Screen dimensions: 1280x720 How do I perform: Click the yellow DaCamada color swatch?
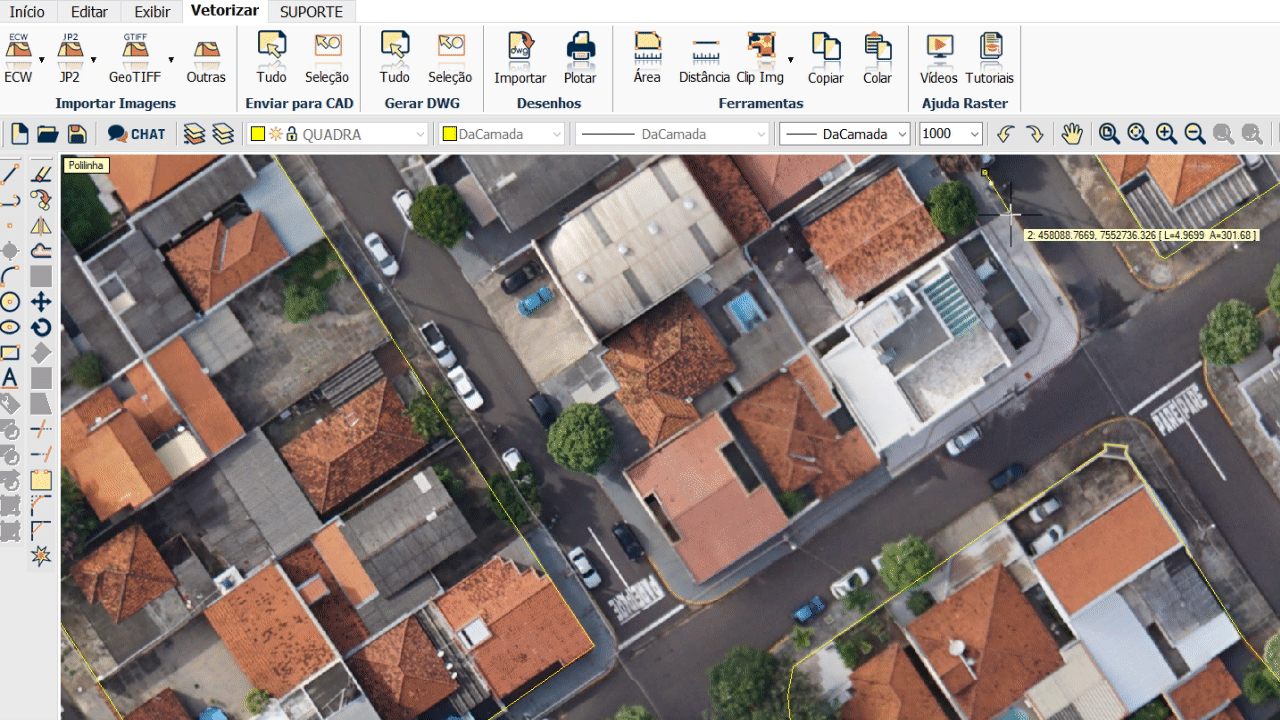point(450,134)
